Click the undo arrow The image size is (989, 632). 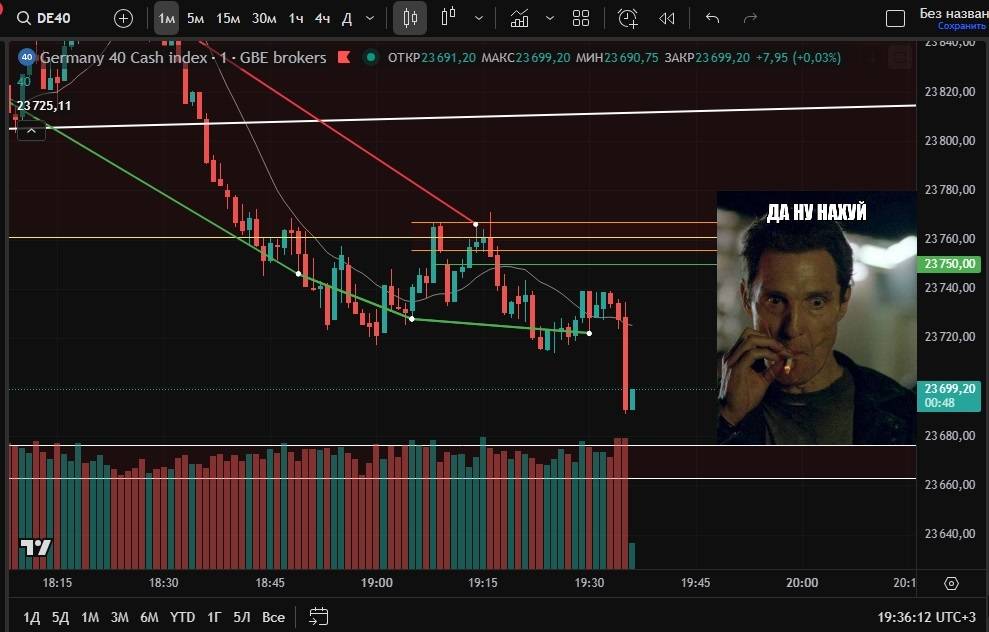[x=712, y=18]
